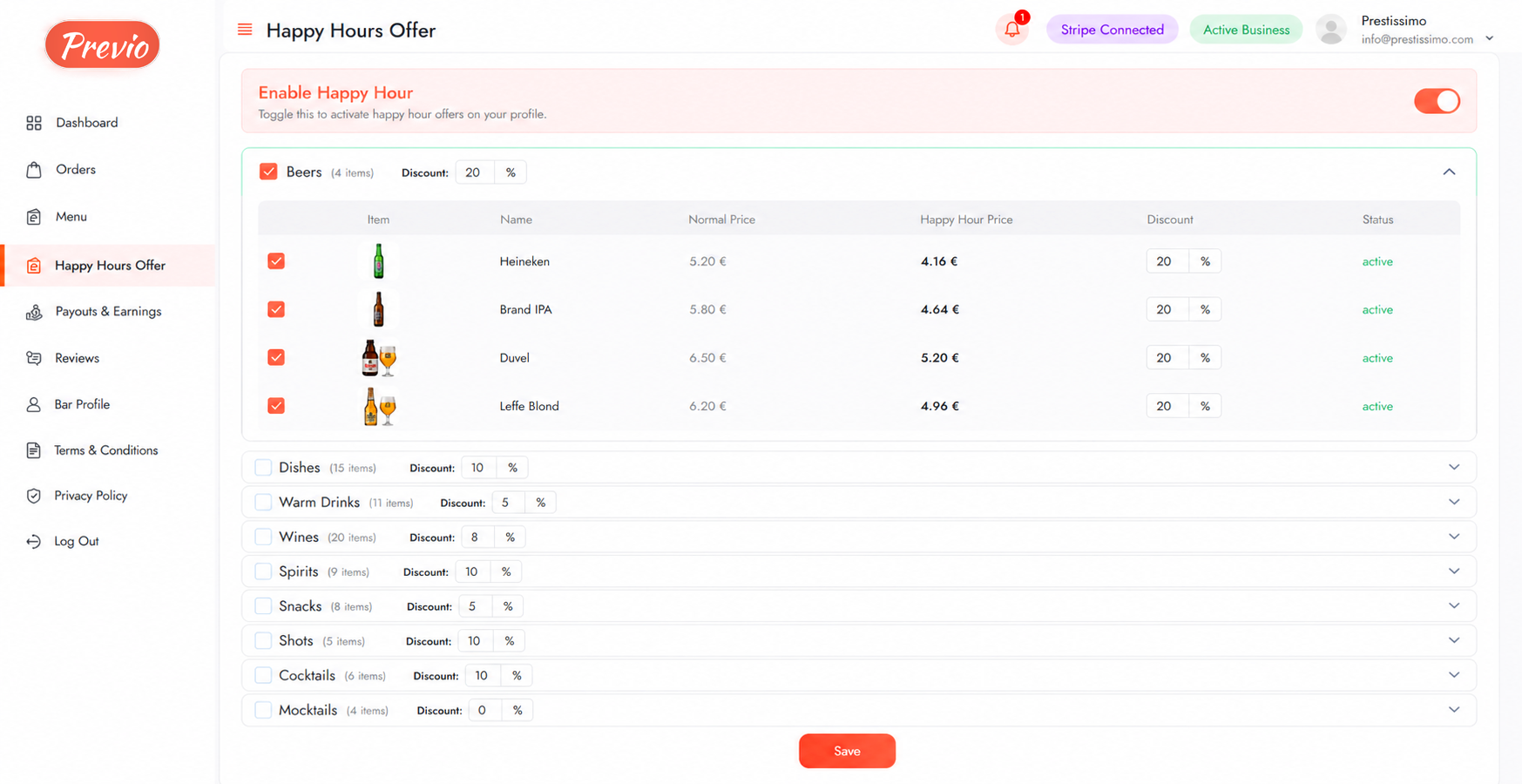This screenshot has height=784, width=1522.
Task: Uncheck the Leffe Blond row checkbox
Action: [x=276, y=406]
